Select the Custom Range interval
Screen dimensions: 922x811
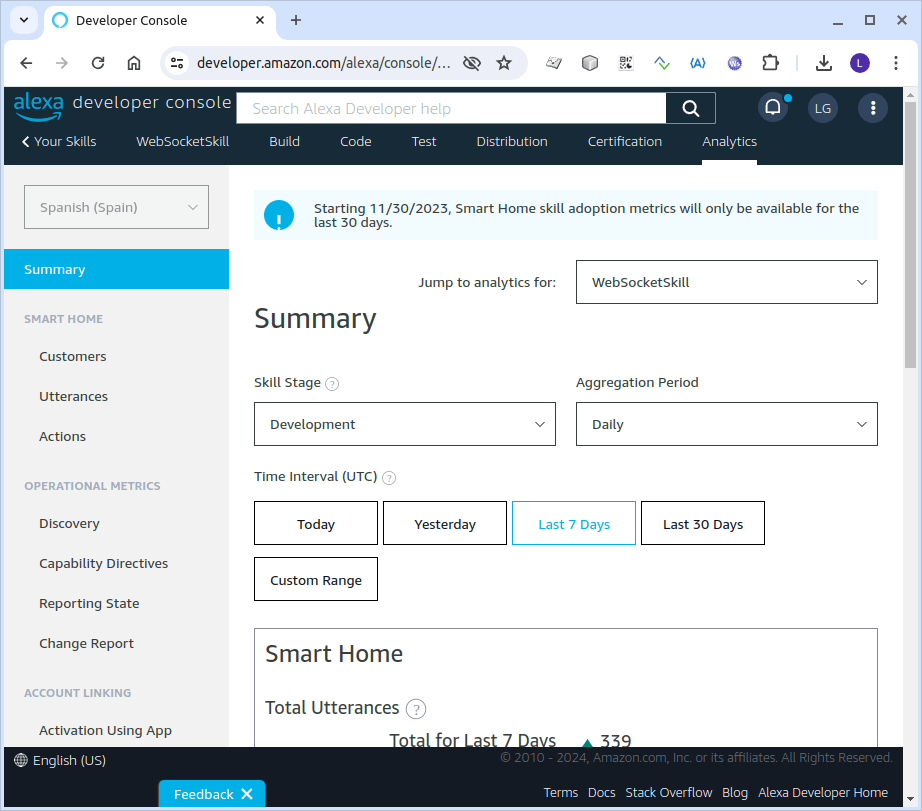pos(316,579)
